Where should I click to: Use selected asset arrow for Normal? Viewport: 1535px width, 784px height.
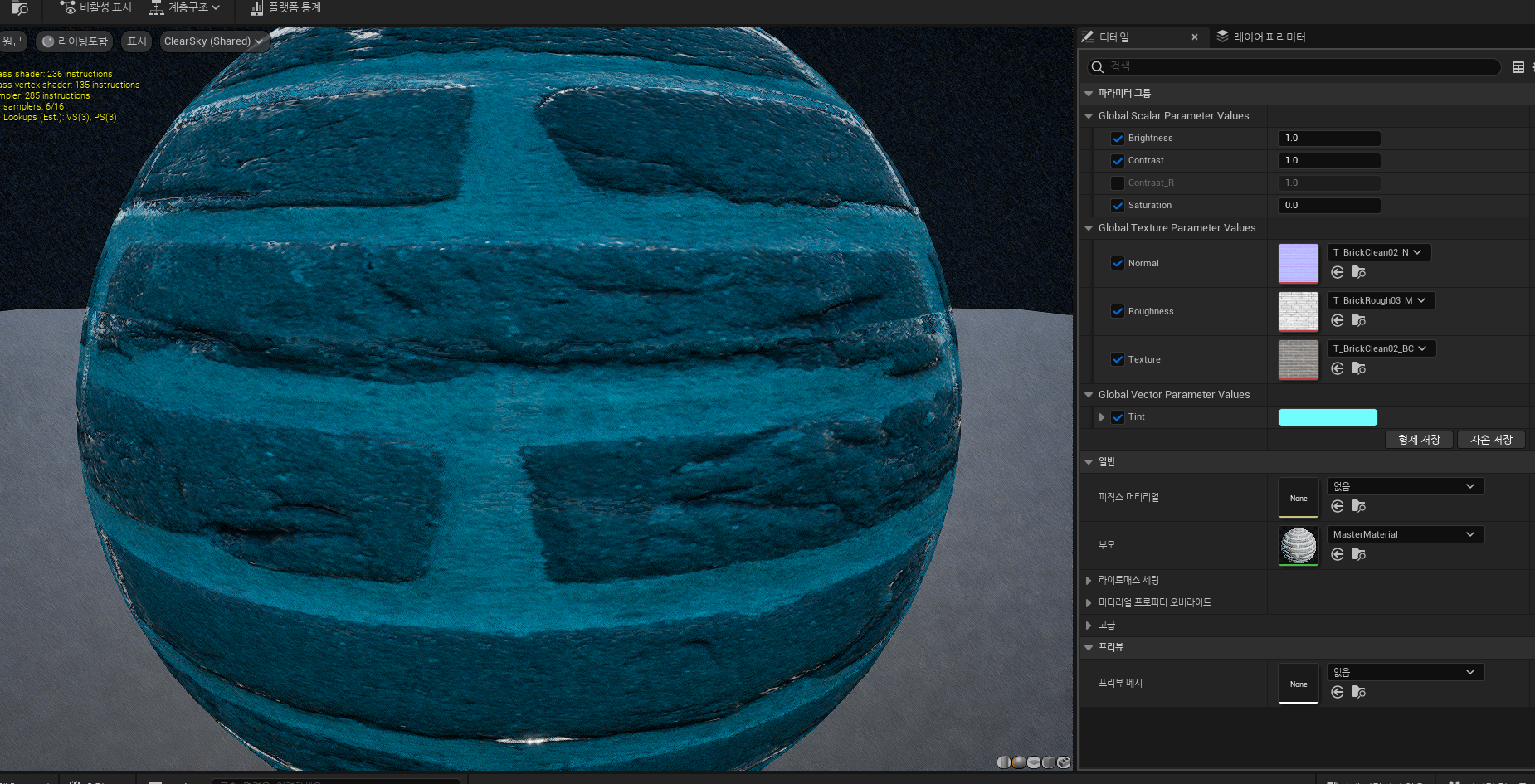pyautogui.click(x=1338, y=272)
